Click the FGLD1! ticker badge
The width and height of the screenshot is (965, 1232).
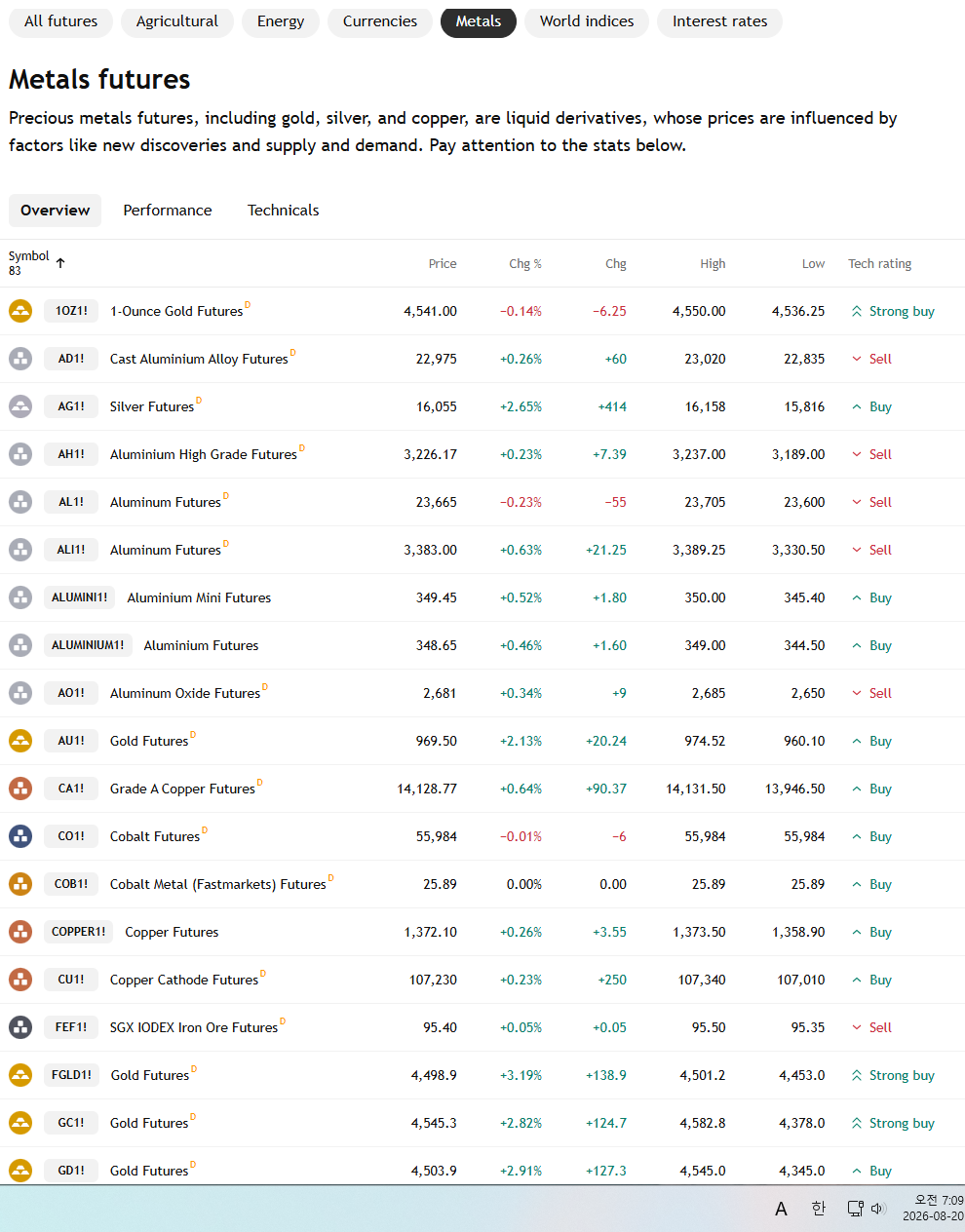click(71, 1075)
